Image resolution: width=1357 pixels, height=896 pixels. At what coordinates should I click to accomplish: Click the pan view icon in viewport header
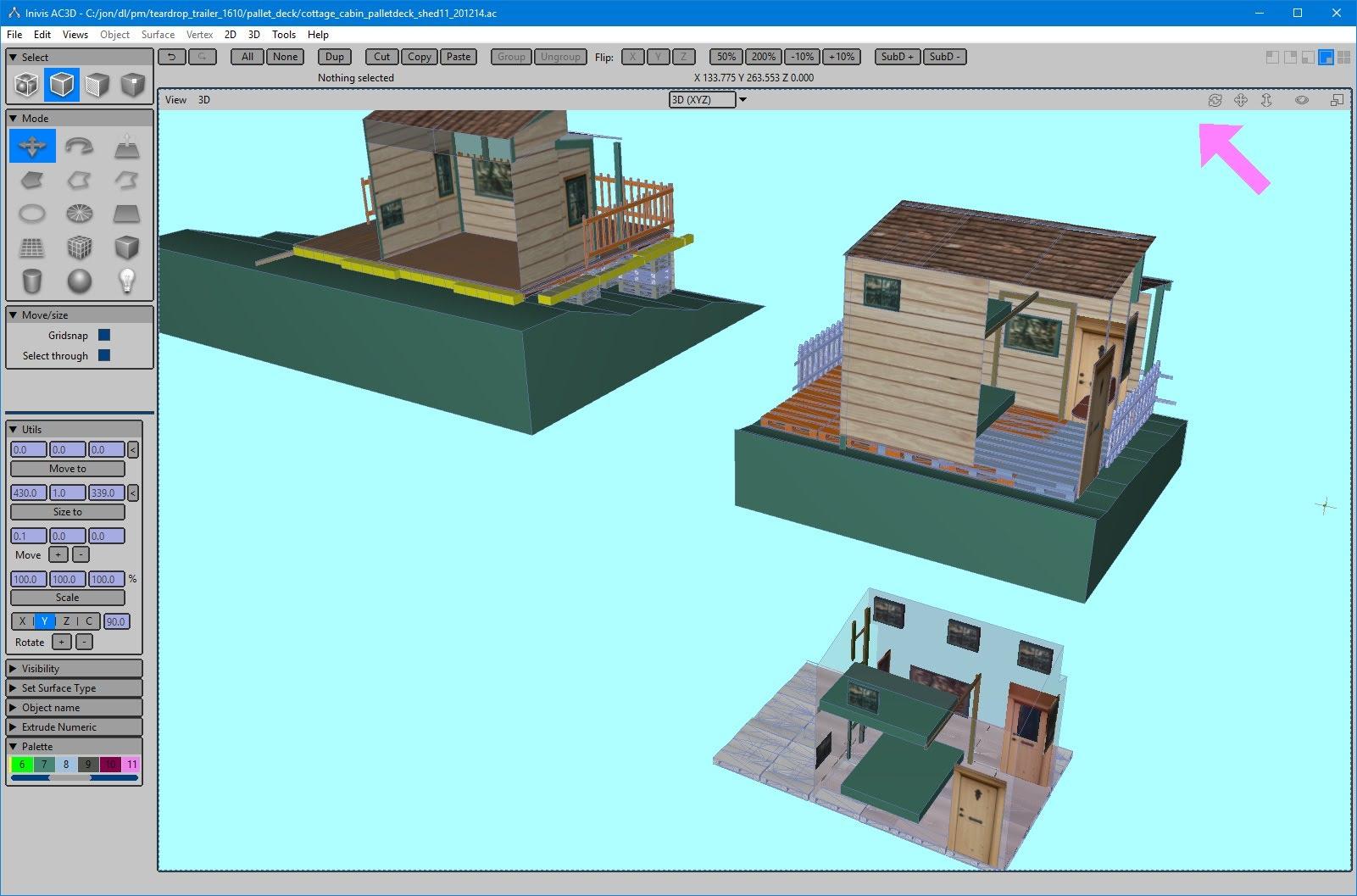[1241, 100]
